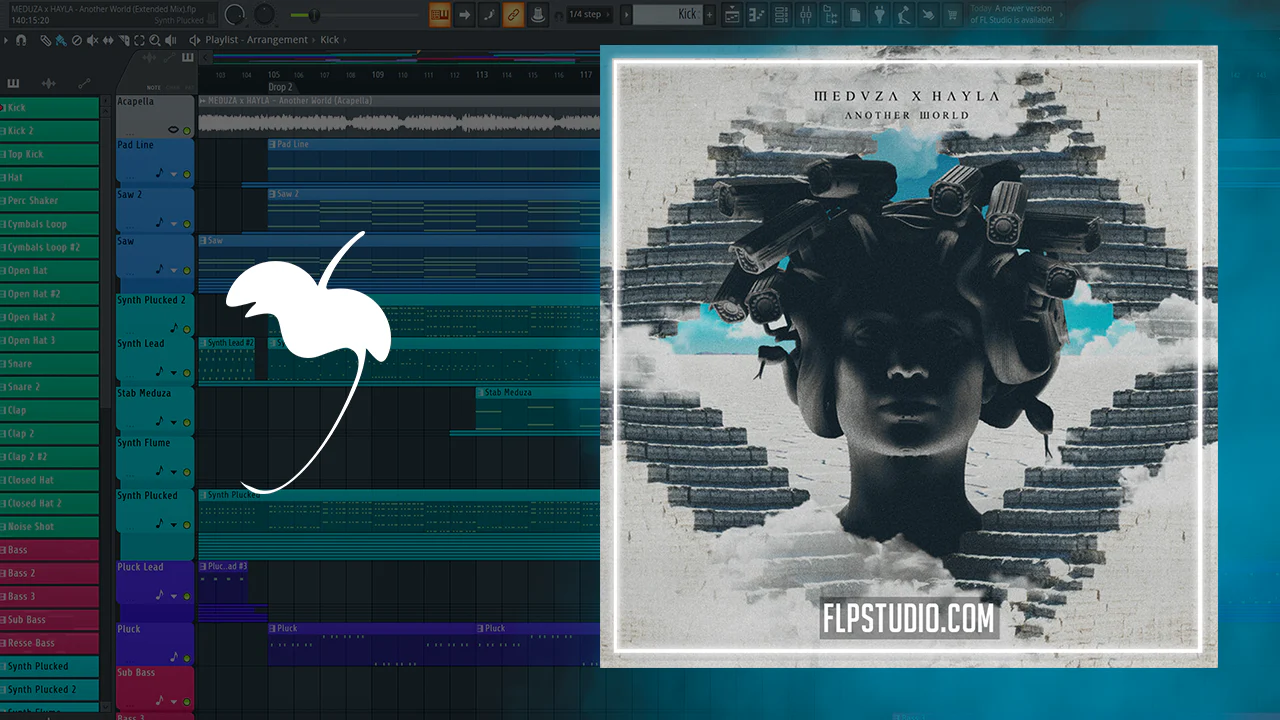Switch picker to the audio waveform tab

click(x=49, y=84)
